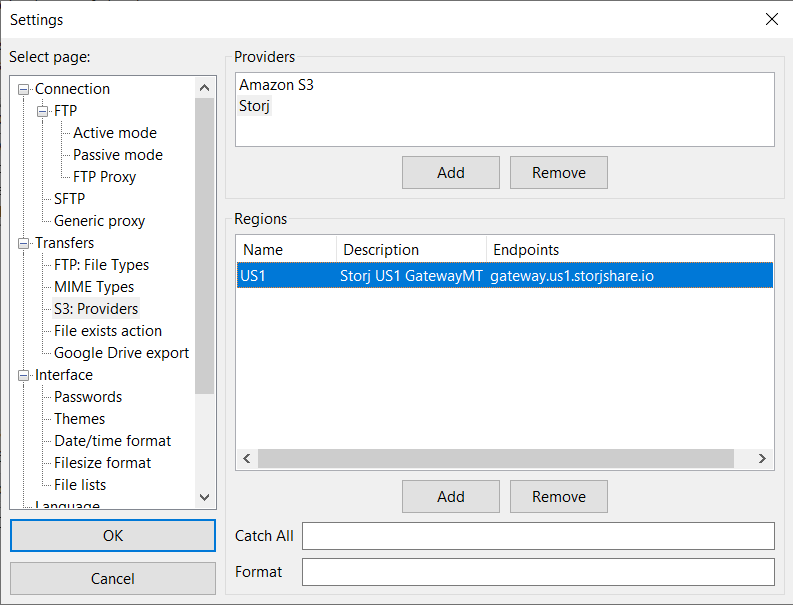The image size is (793, 605).
Task: Select Amazon S3 in the Providers list
Action: (276, 84)
